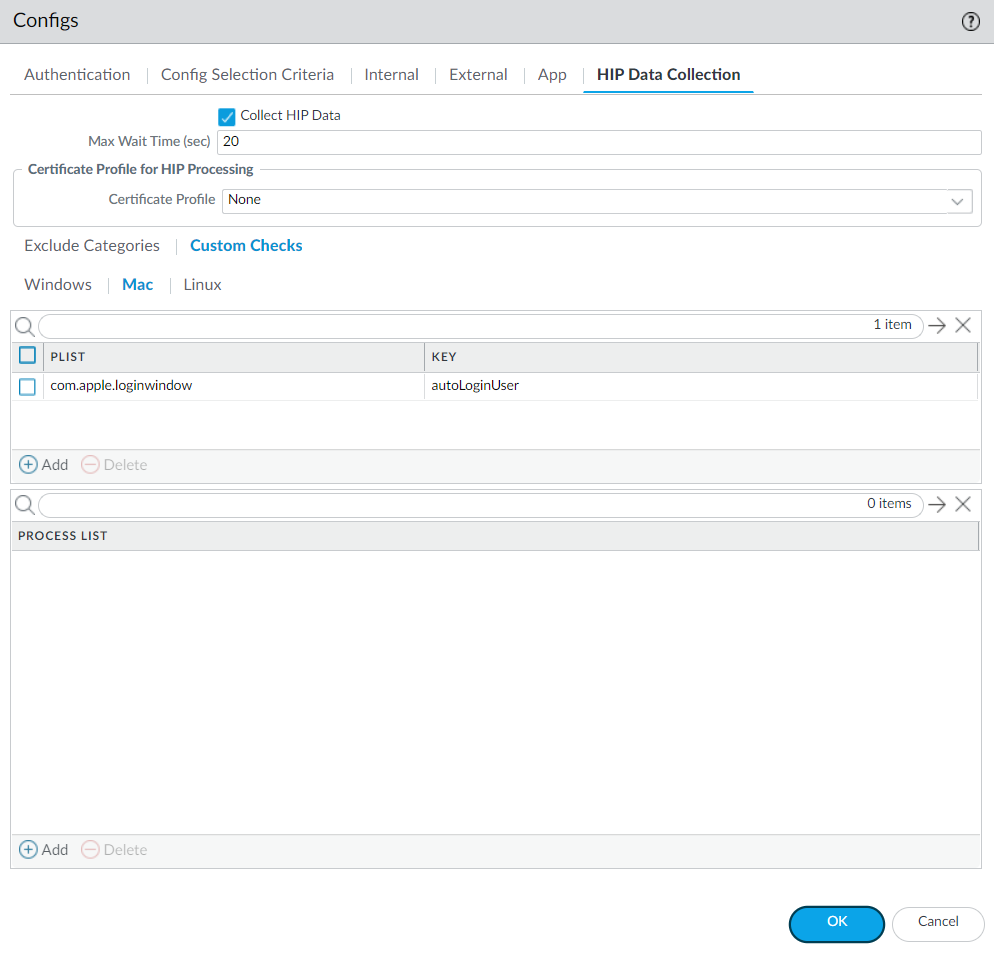The image size is (994, 957).
Task: Select the Windows custom checks tab
Action: point(58,285)
